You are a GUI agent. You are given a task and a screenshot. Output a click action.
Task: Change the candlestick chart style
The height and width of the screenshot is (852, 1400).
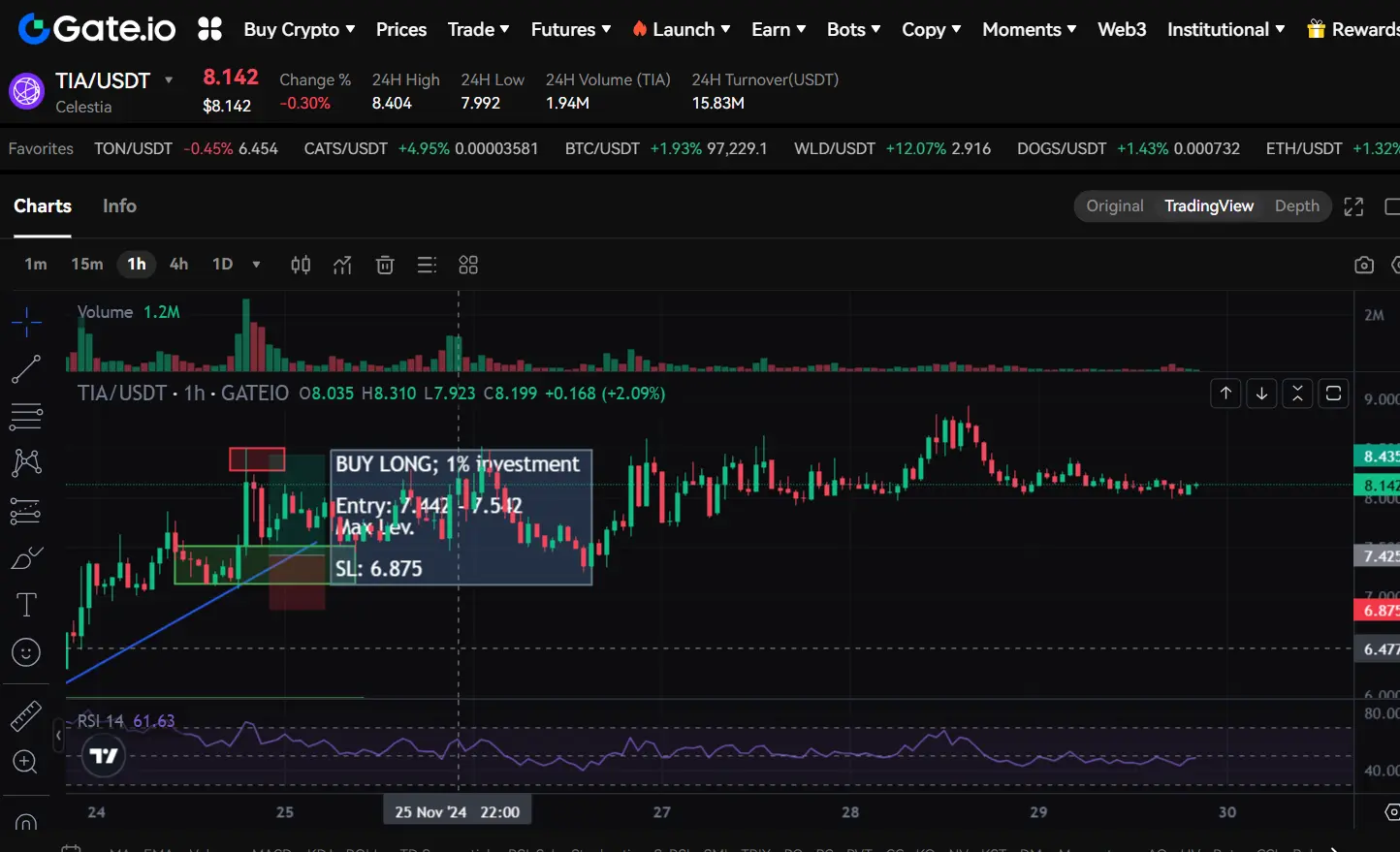pos(301,265)
